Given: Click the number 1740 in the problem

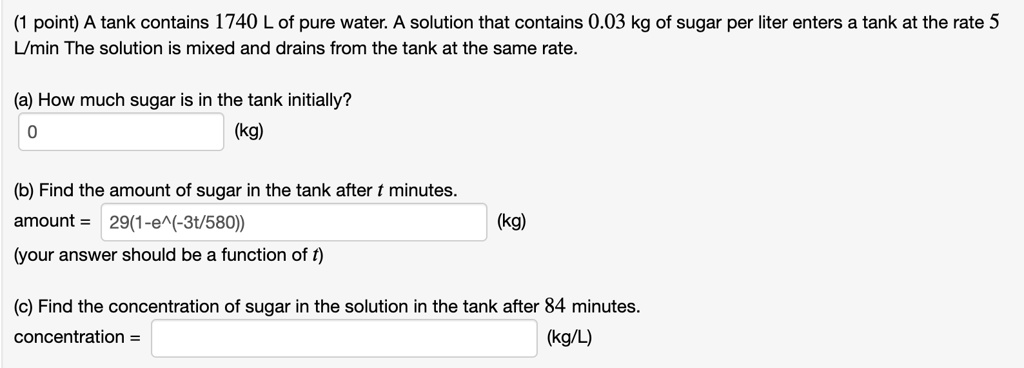Looking at the screenshot, I should (237, 23).
